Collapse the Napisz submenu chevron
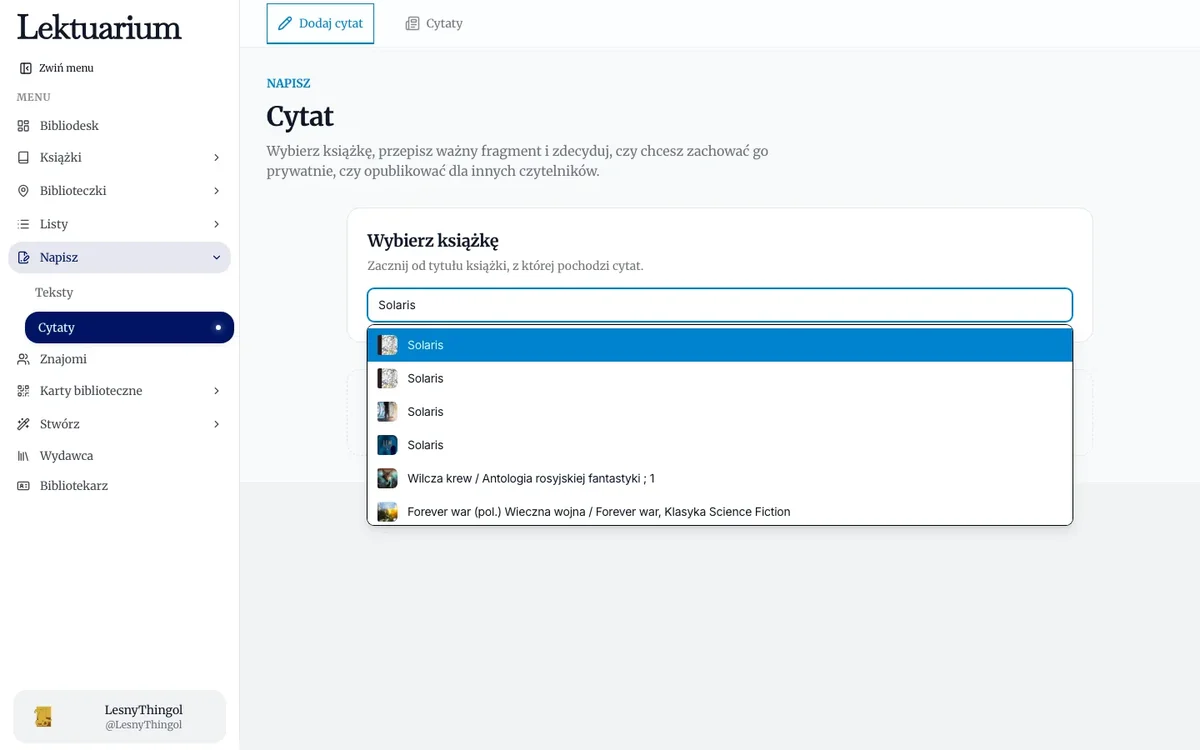1200x750 pixels. coord(217,258)
